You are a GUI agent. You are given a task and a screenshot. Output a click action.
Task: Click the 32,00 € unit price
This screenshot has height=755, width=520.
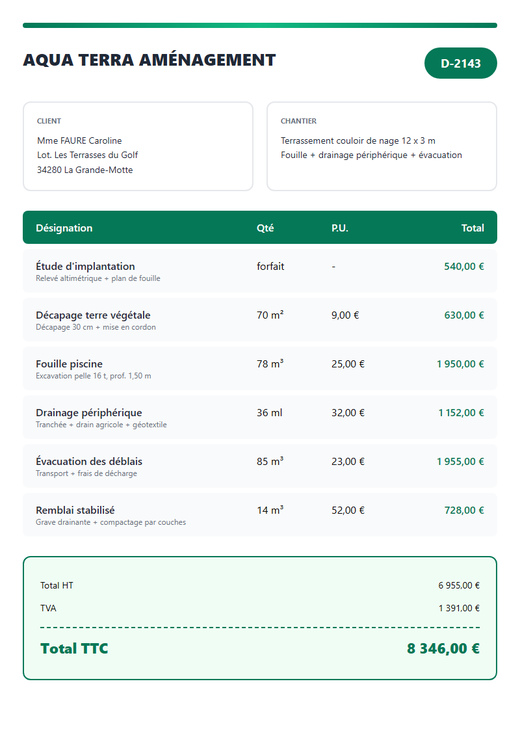348,413
